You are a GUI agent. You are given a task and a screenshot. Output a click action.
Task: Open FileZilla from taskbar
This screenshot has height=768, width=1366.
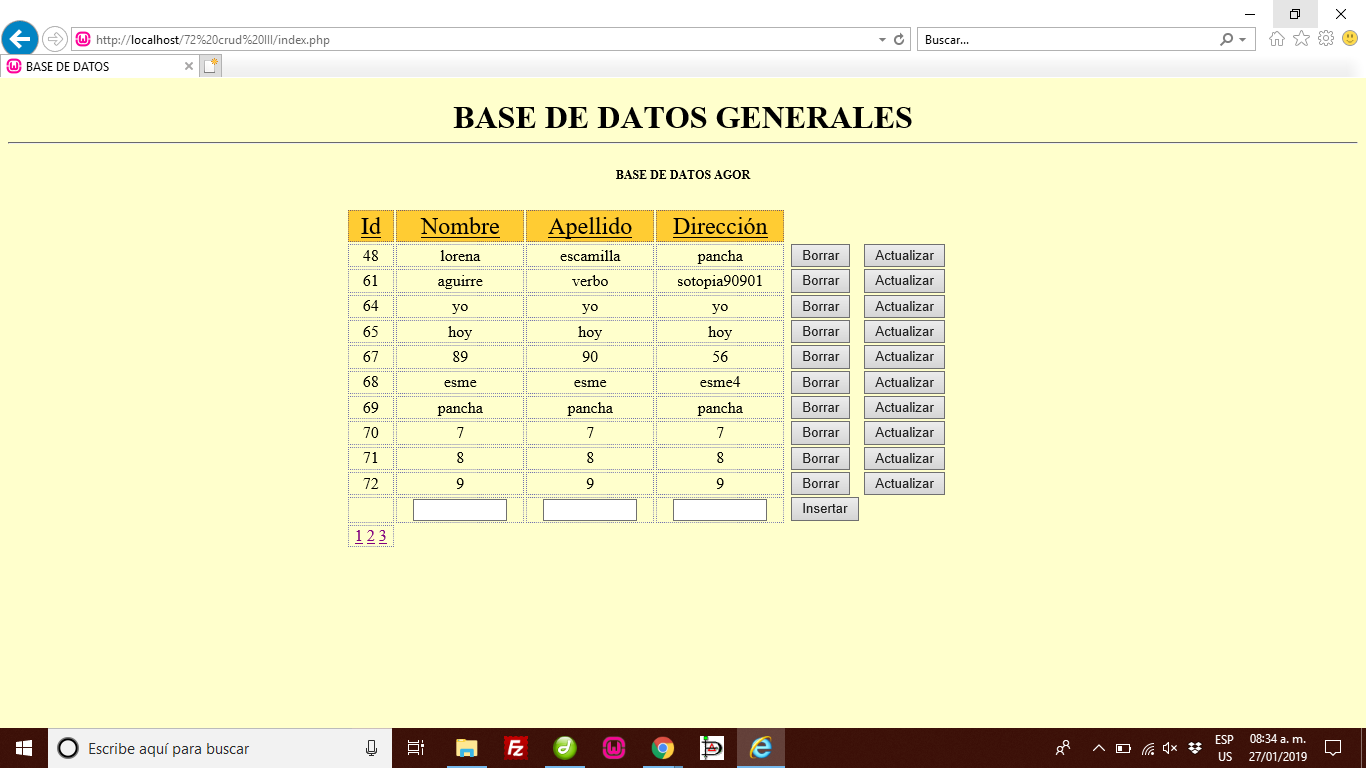pyautogui.click(x=515, y=748)
